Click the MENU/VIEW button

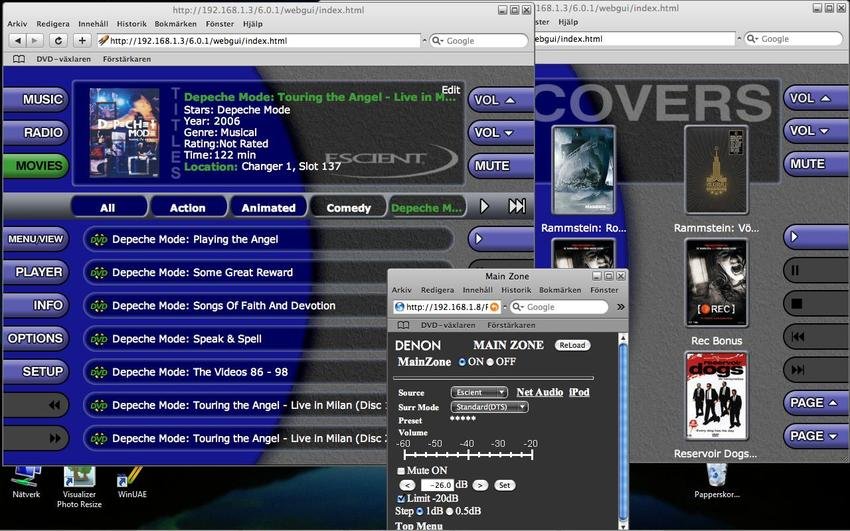[36, 239]
